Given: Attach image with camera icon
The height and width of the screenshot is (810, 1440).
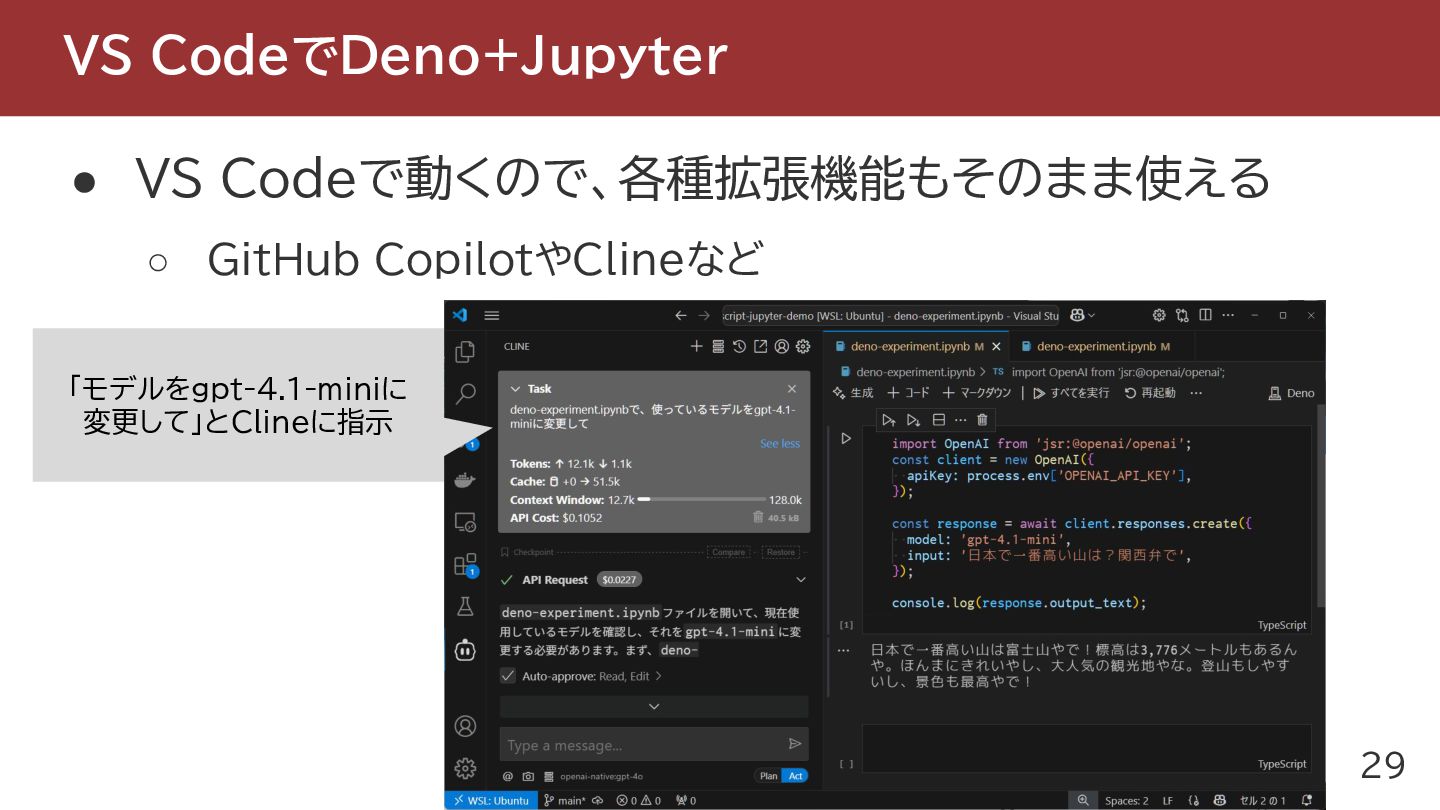Looking at the screenshot, I should (528, 776).
